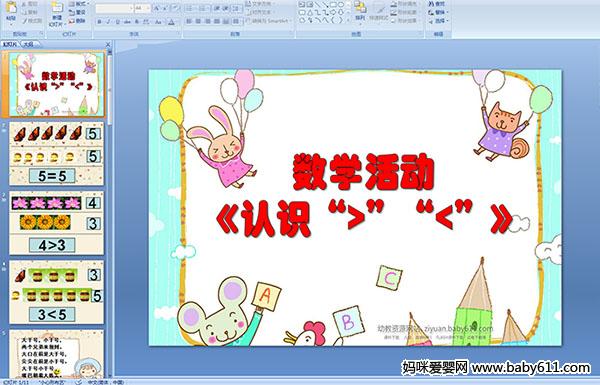Image resolution: width=600 pixels, height=385 pixels.
Task: Click the Format Painter brush icon
Action: click(25, 21)
